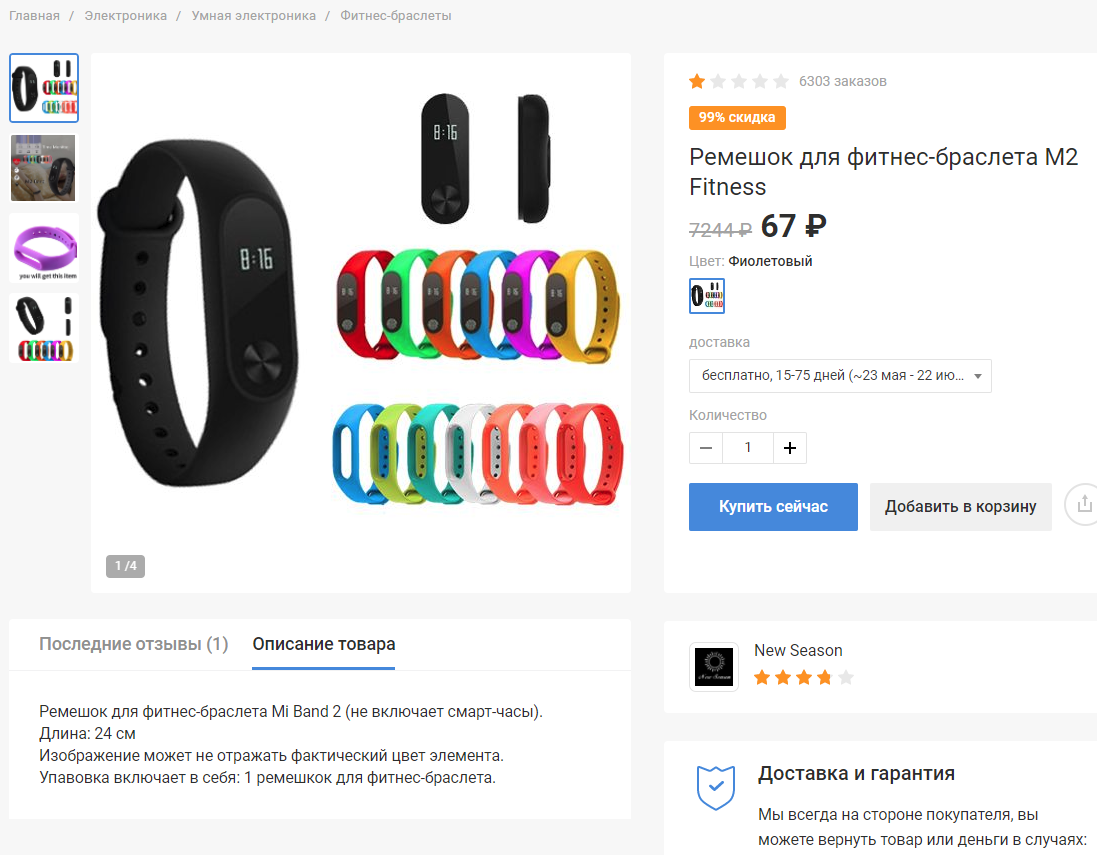The height and width of the screenshot is (855, 1097).
Task: Select the purple color variant swatch
Action: 707,296
